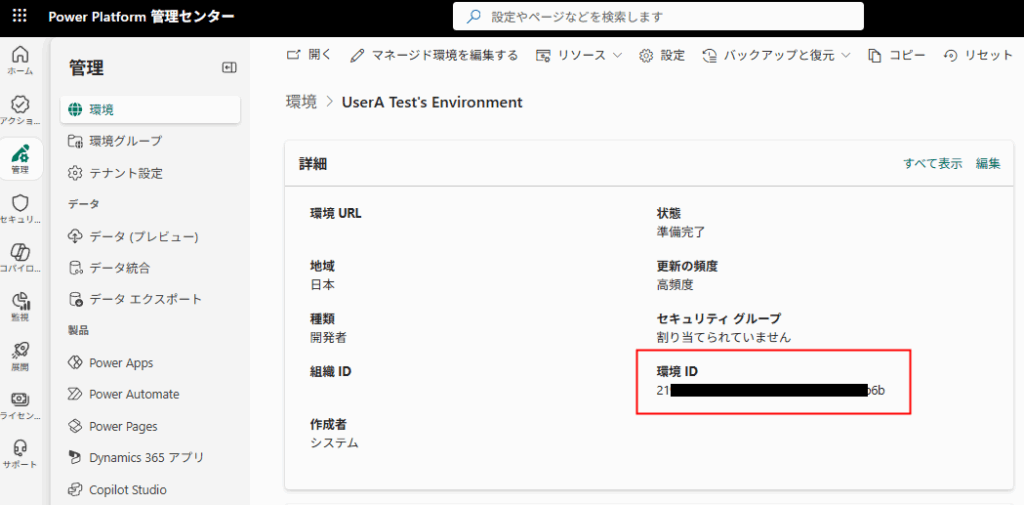Click the 日本 region value
Image resolution: width=1024 pixels, height=505 pixels.
pyautogui.click(x=322, y=285)
